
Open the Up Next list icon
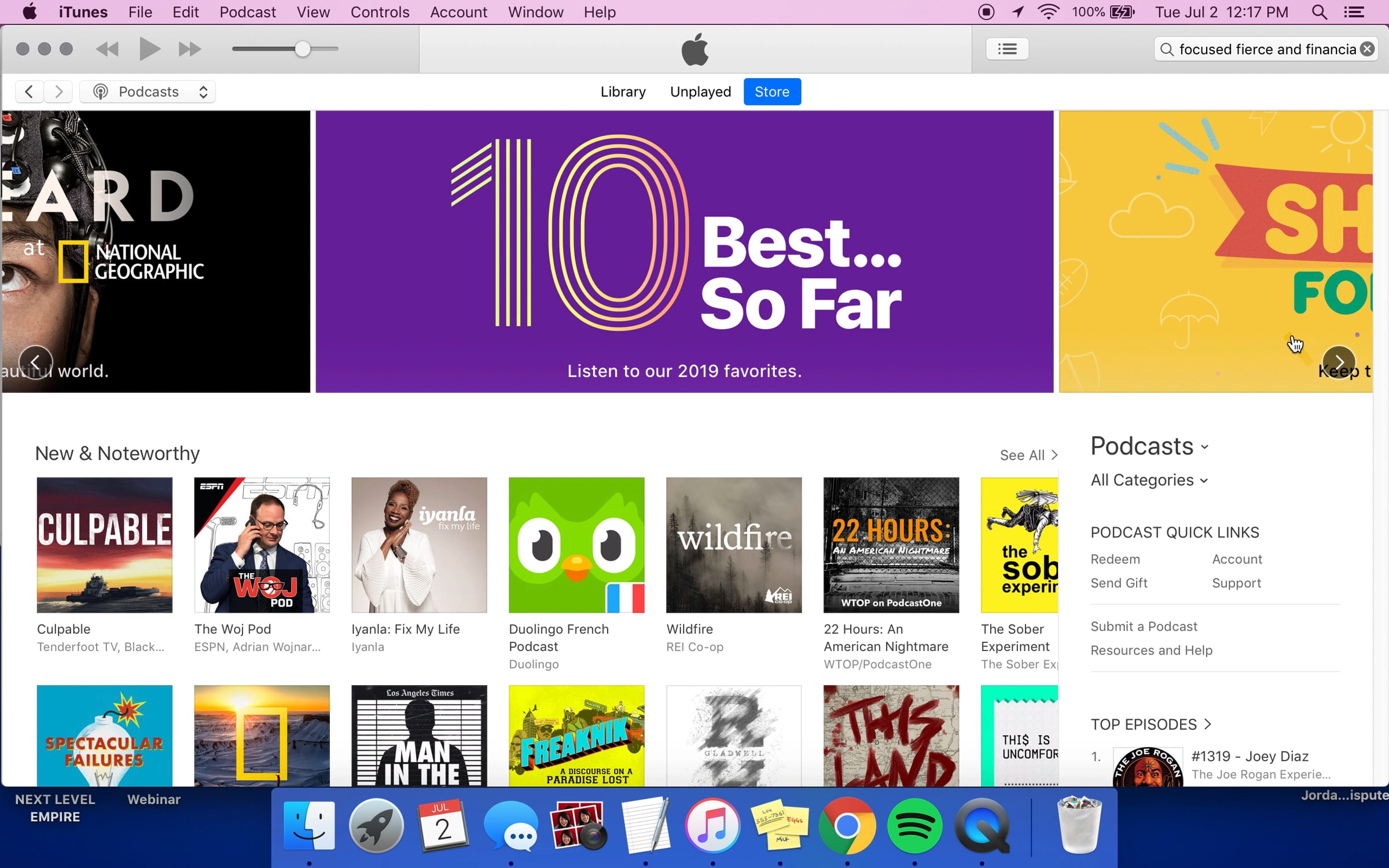pyautogui.click(x=1007, y=49)
